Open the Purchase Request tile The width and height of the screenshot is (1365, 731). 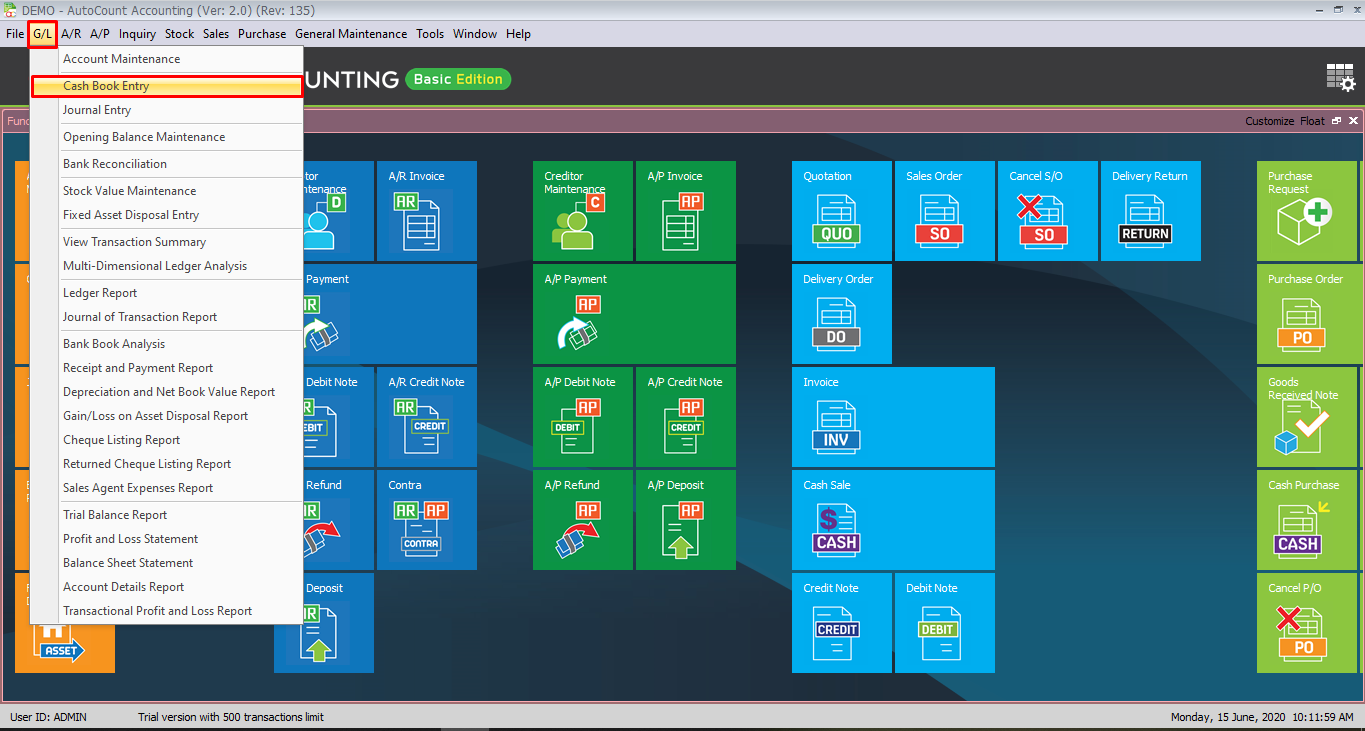(x=1307, y=211)
